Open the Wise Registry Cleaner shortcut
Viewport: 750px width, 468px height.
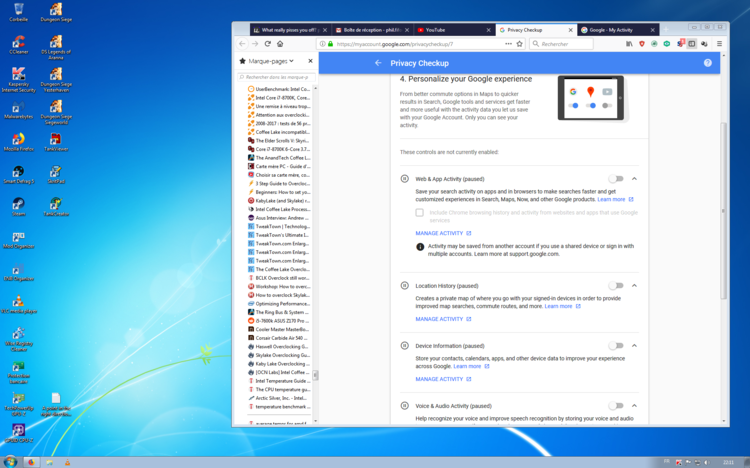[19, 339]
